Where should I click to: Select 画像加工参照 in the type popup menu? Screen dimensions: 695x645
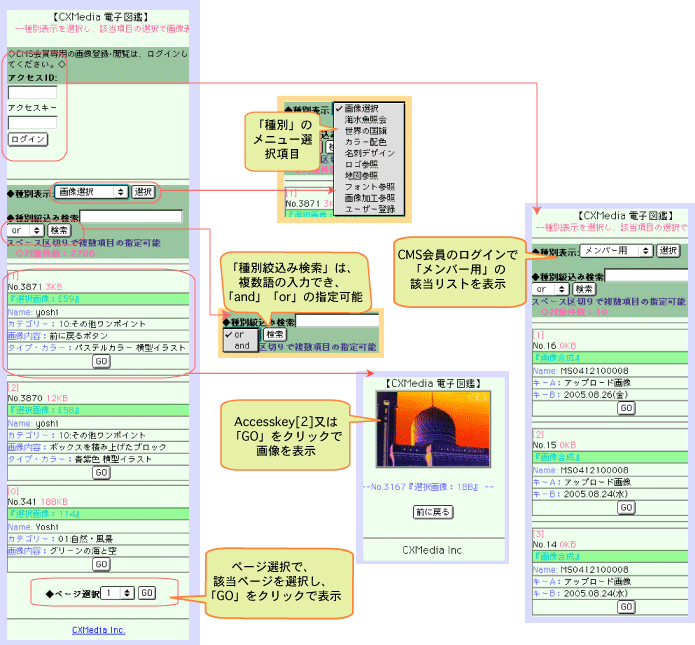369,198
